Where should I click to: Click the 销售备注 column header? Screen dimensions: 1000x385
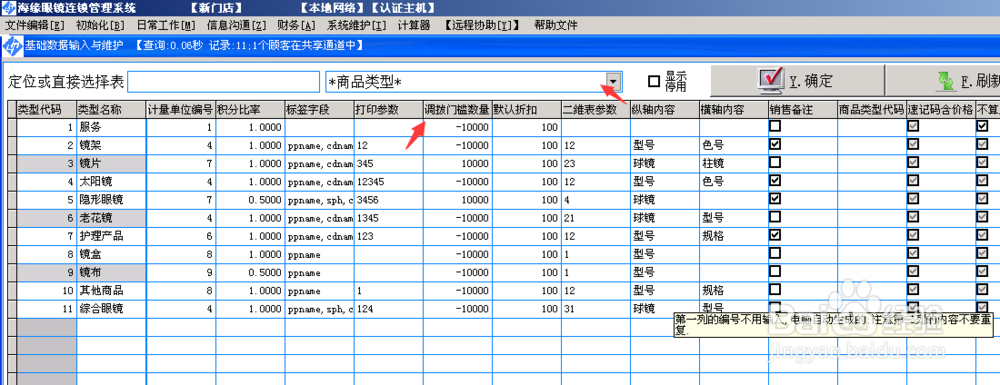[804, 109]
